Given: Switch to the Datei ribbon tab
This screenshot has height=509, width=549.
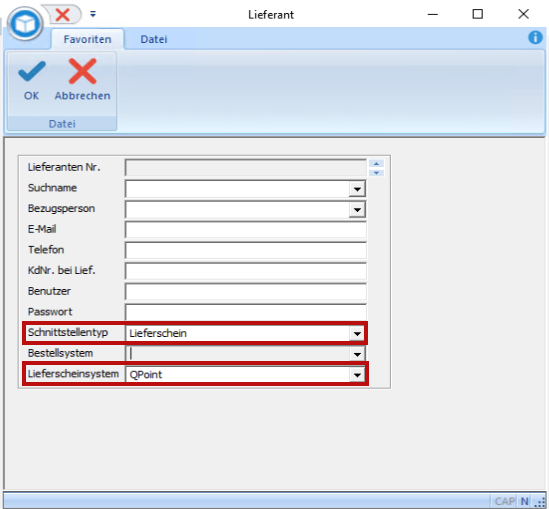Looking at the screenshot, I should coord(154,39).
